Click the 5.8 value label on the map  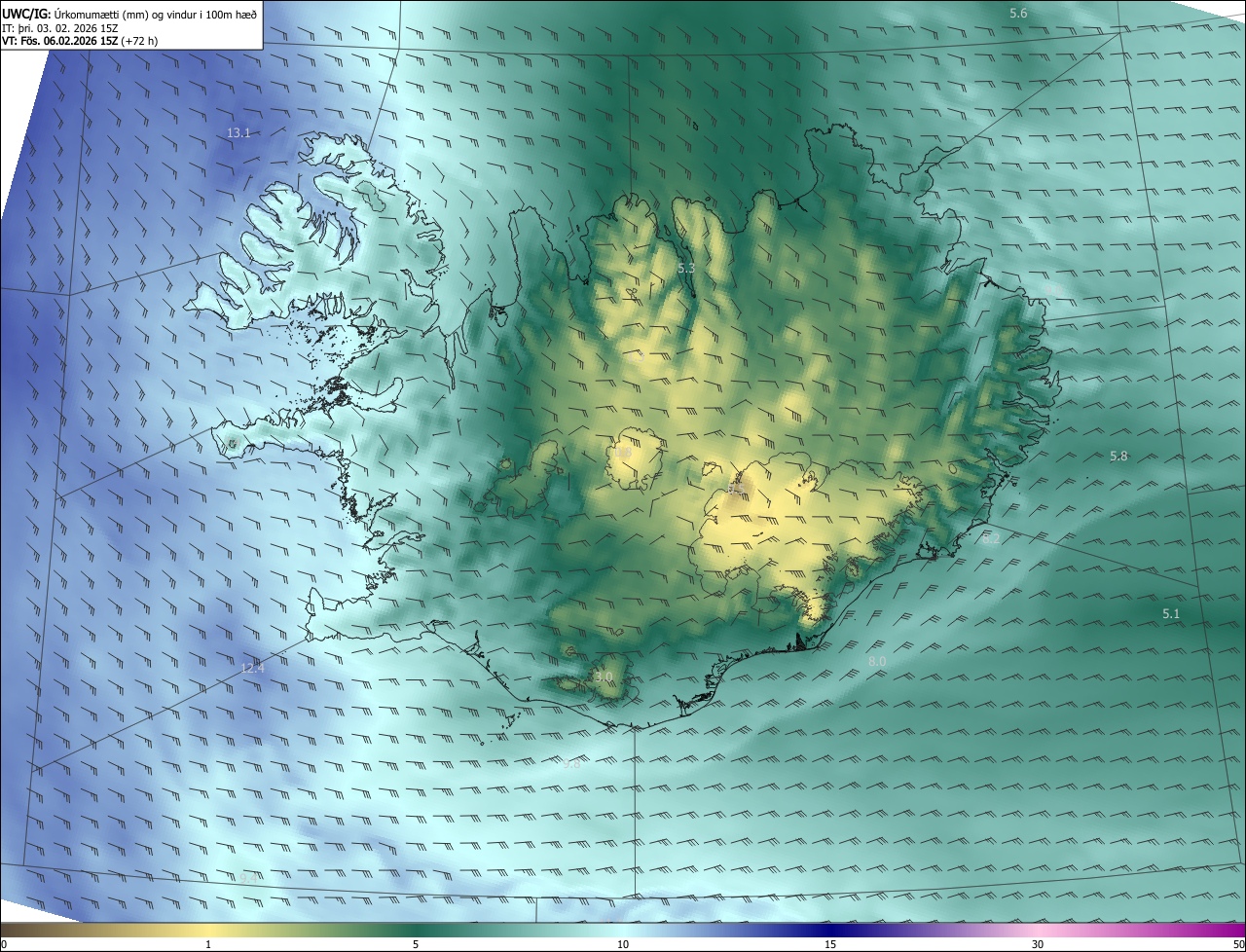pyautogui.click(x=1118, y=456)
